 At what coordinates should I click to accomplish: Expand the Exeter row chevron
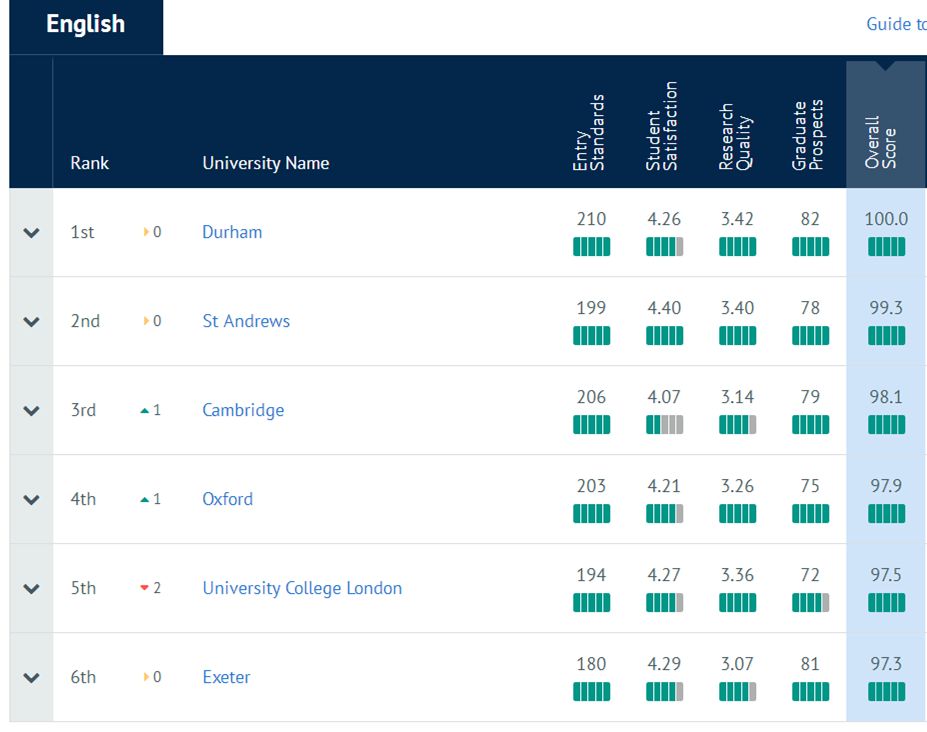pos(31,678)
